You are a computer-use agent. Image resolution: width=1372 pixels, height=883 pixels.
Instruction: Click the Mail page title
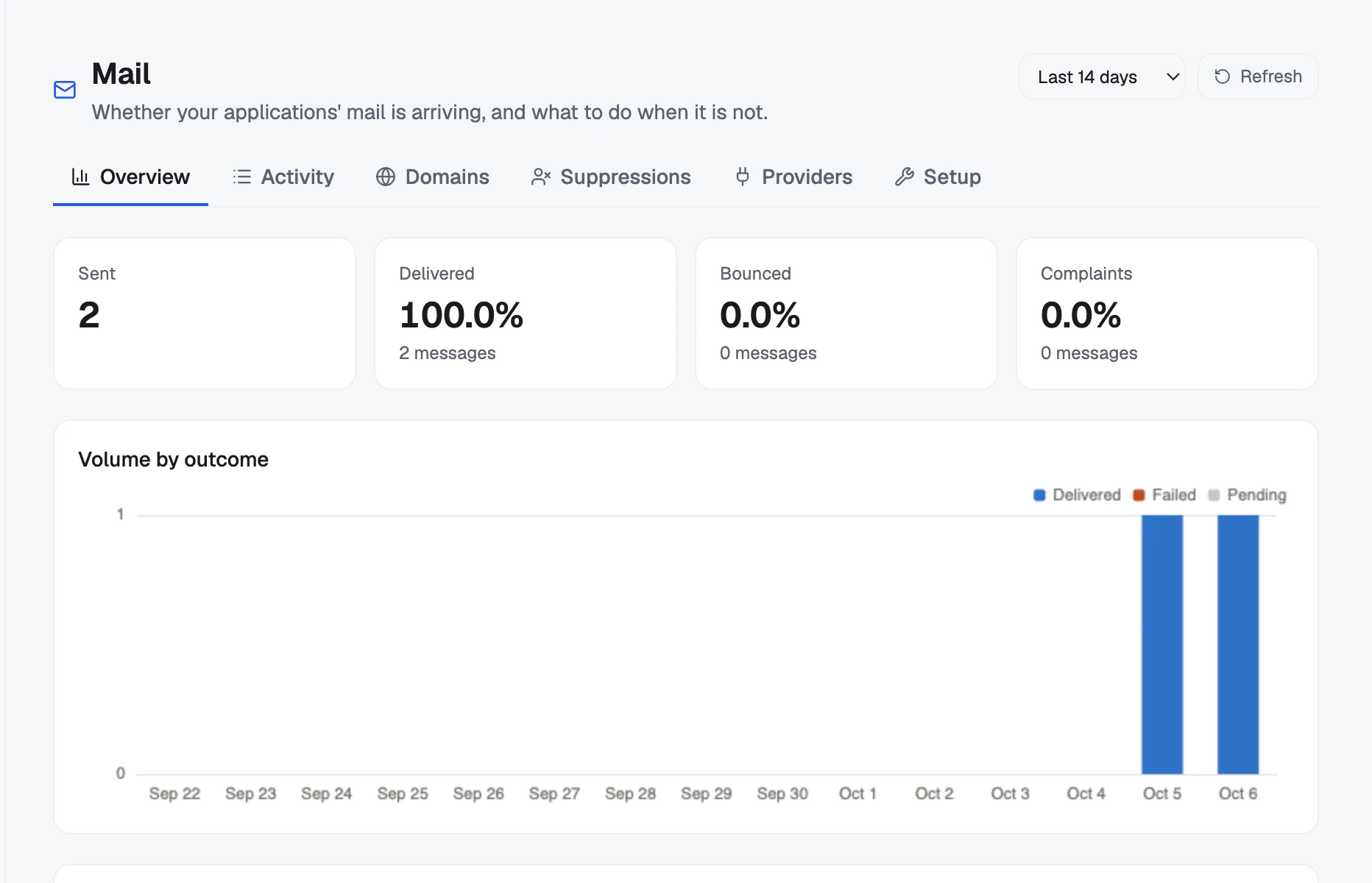(x=121, y=74)
